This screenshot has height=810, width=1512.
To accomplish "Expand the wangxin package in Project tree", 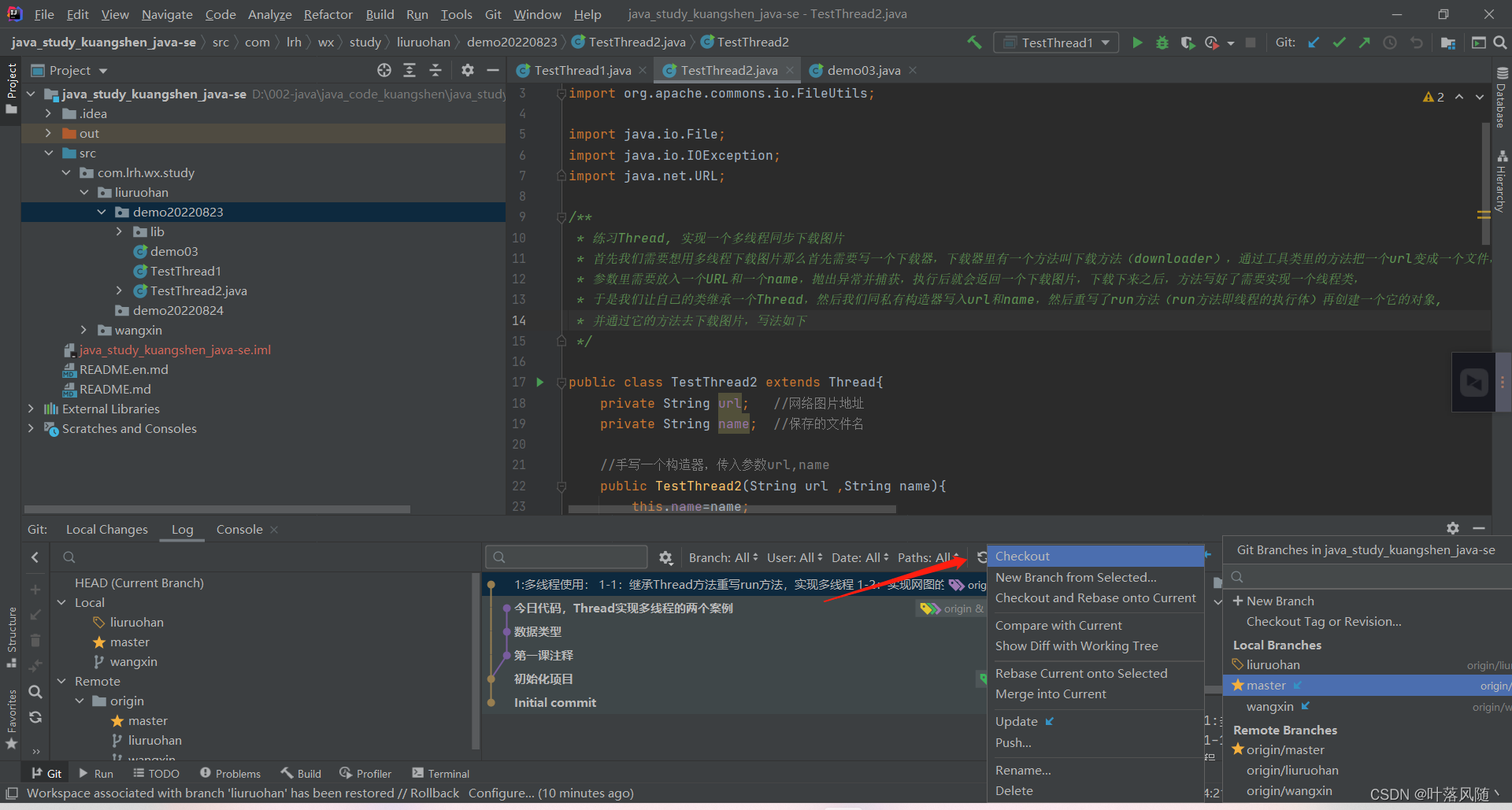I will tap(84, 330).
